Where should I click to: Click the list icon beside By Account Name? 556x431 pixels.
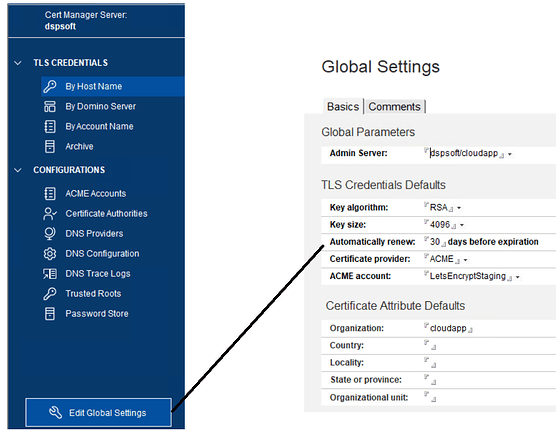[50, 126]
